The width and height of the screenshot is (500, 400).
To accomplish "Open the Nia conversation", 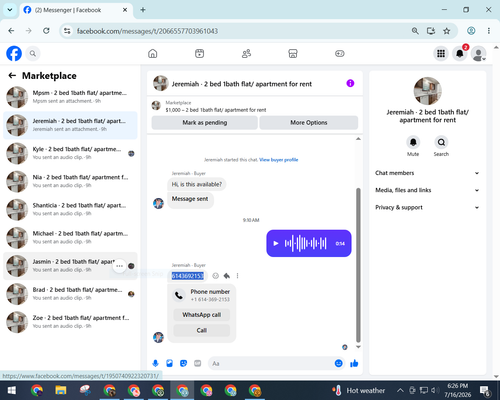I will tap(70, 181).
